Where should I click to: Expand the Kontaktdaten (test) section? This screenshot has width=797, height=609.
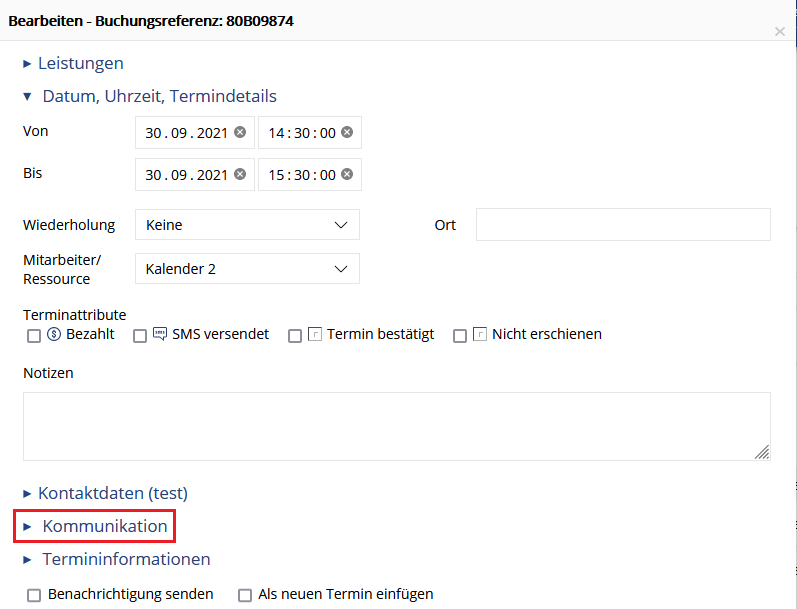(106, 493)
